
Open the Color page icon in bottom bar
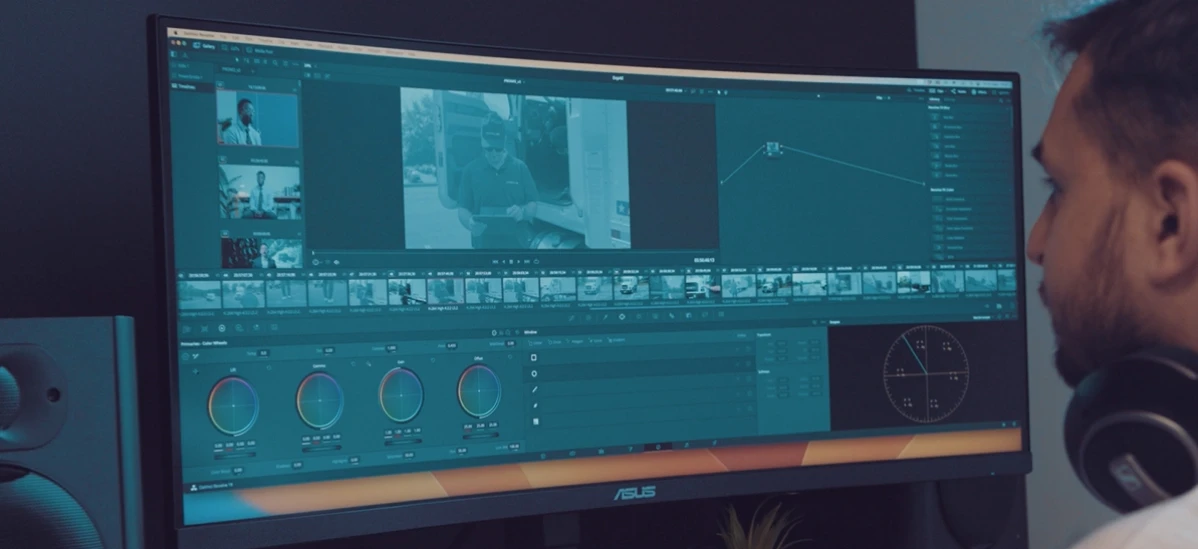657,446
